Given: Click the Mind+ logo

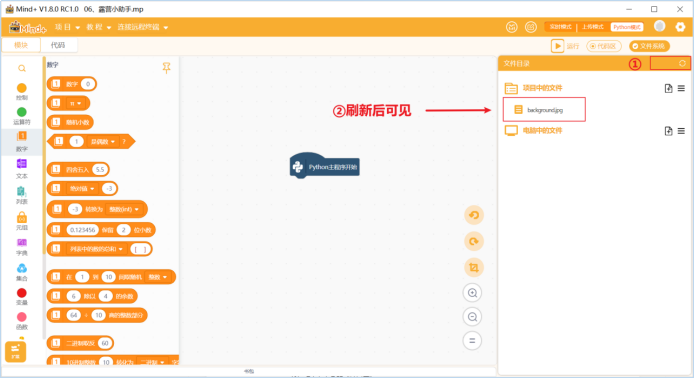Looking at the screenshot, I should 27,27.
